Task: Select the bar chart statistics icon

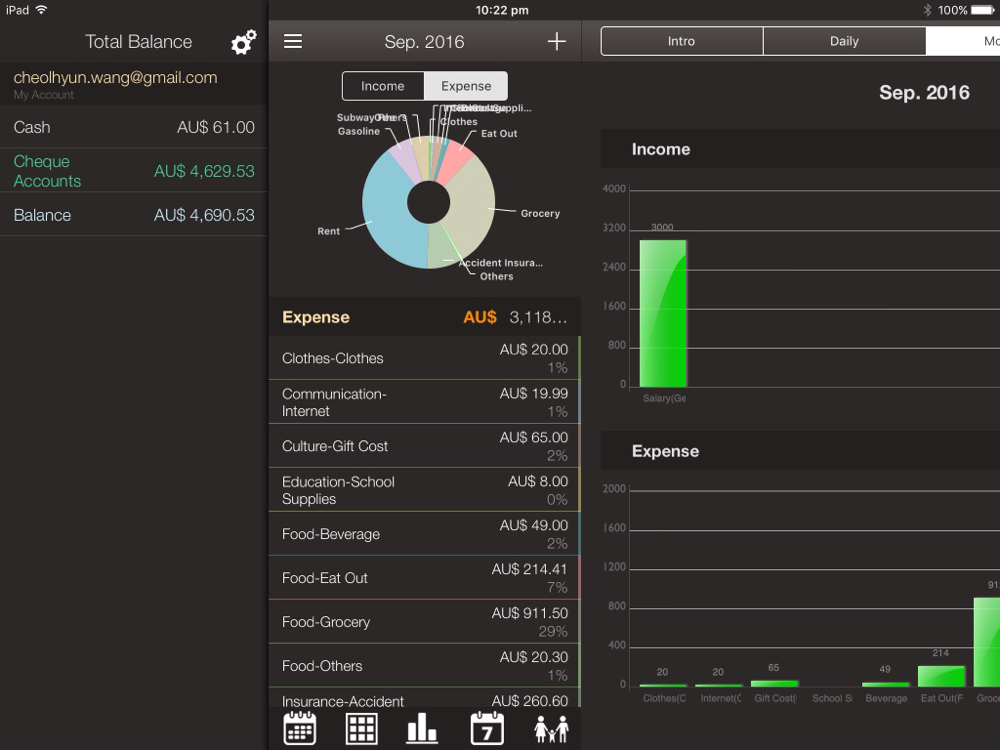Action: [422, 728]
